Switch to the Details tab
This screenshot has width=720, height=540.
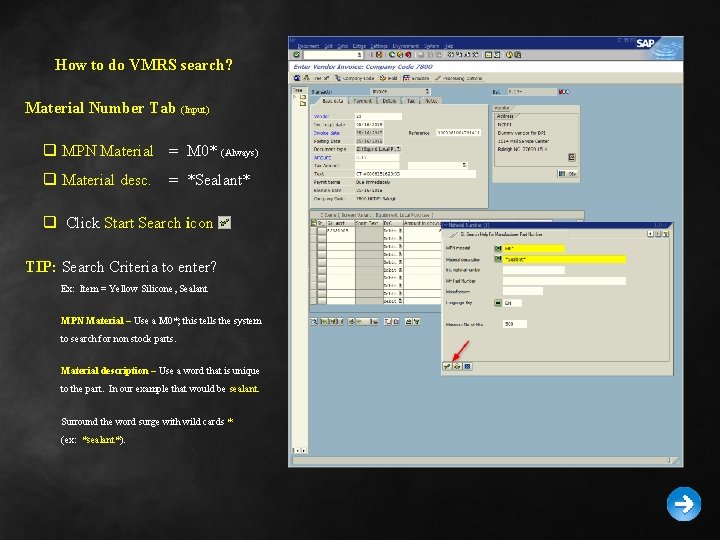click(389, 101)
